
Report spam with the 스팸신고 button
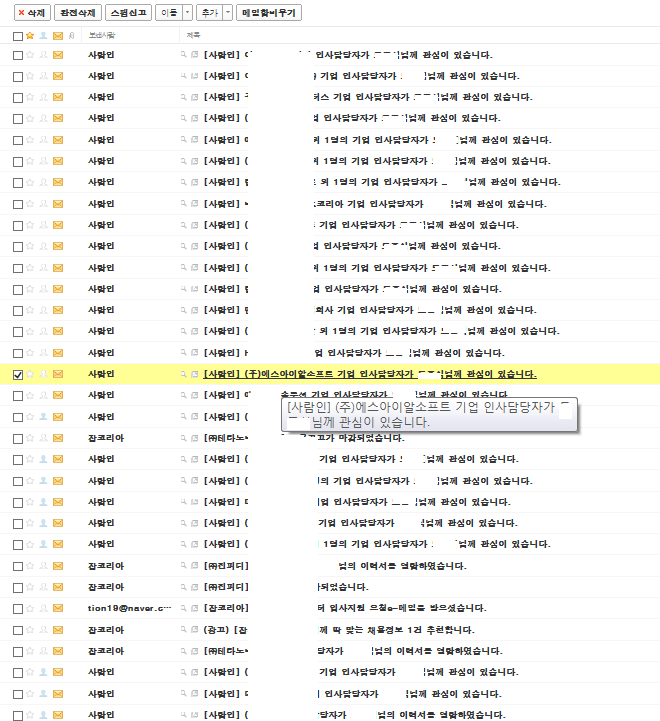pyautogui.click(x=128, y=13)
